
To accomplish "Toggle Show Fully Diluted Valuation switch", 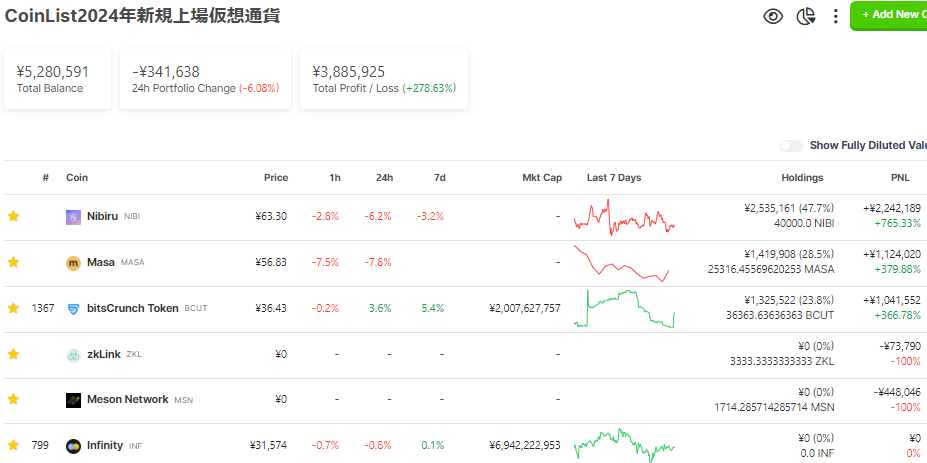I will [792, 145].
